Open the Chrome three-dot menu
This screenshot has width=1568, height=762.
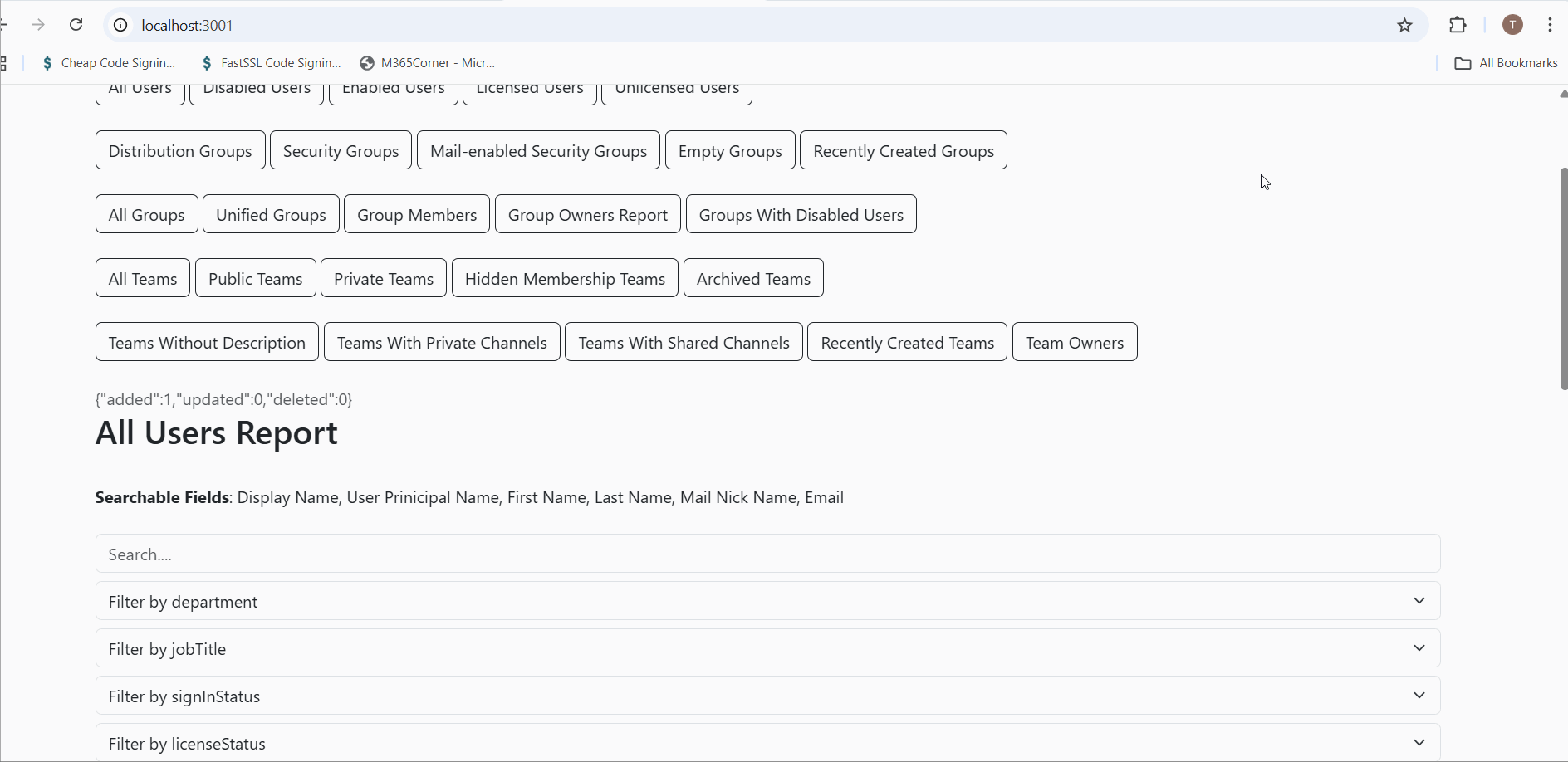(1550, 25)
